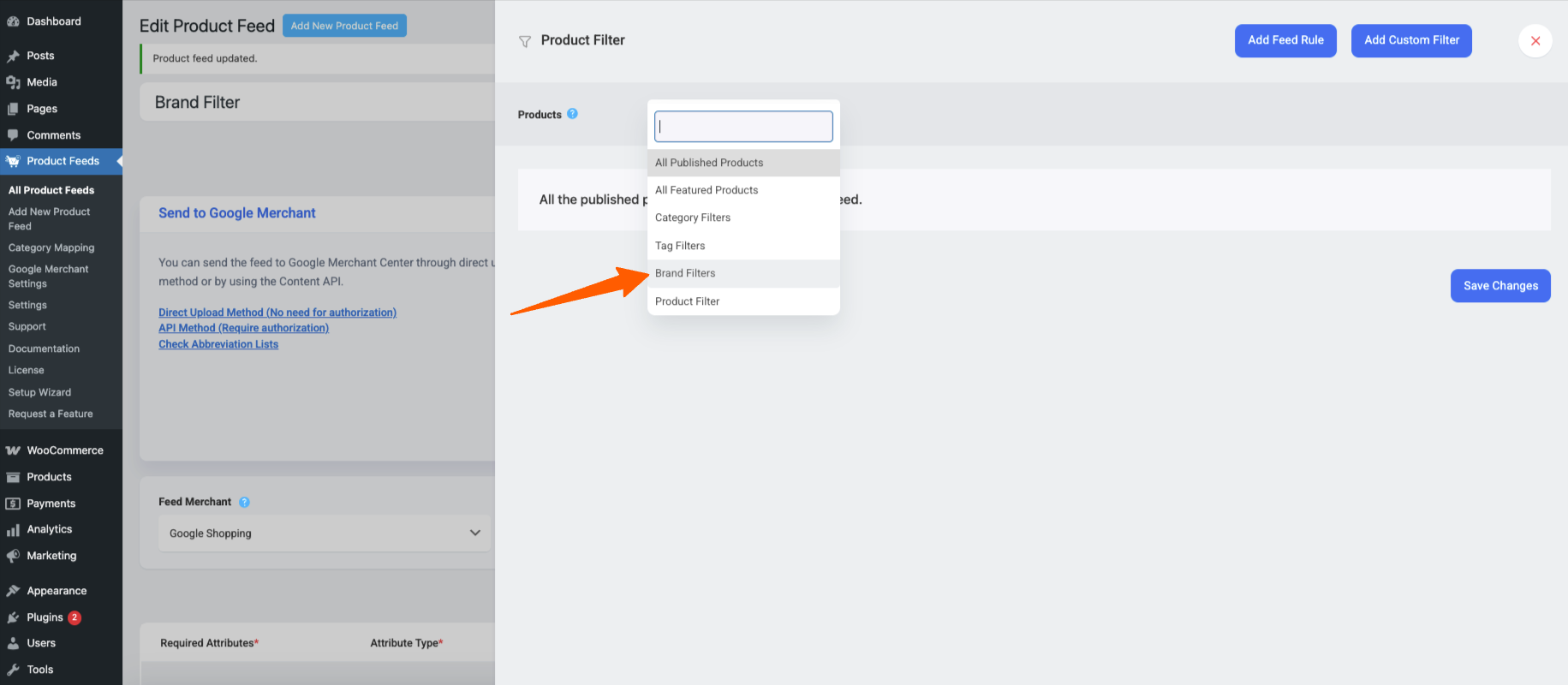Viewport: 1568px width, 685px height.
Task: Click the Brand Filter feed title field
Action: (x=318, y=102)
